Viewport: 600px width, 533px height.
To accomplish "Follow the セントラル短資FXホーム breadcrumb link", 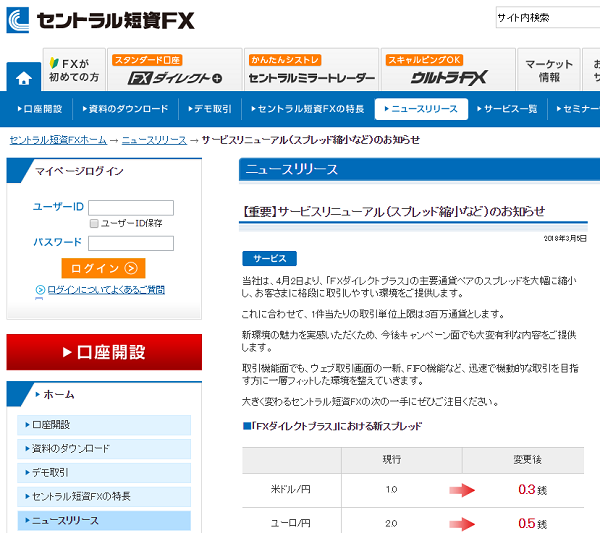I will point(58,140).
